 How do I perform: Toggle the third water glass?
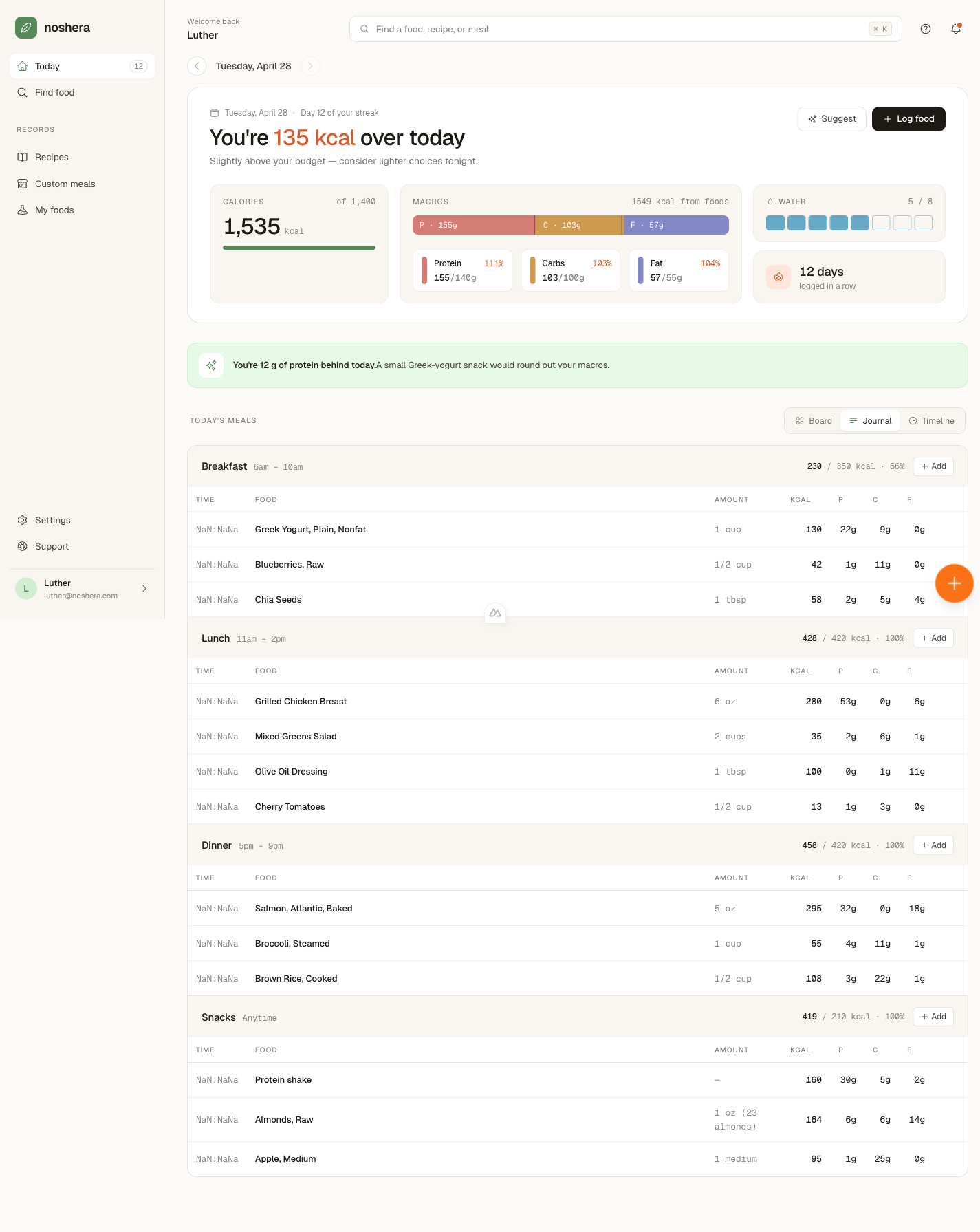tap(818, 223)
